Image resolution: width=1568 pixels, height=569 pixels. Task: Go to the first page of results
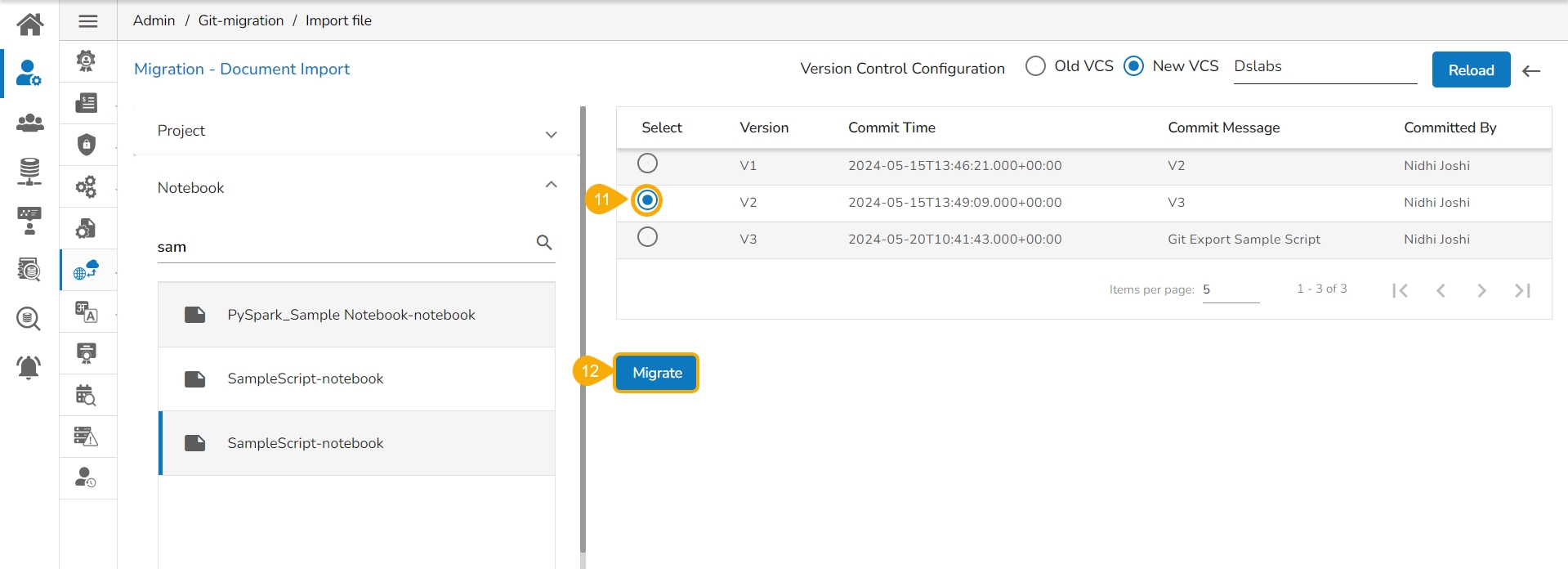pyautogui.click(x=1400, y=290)
